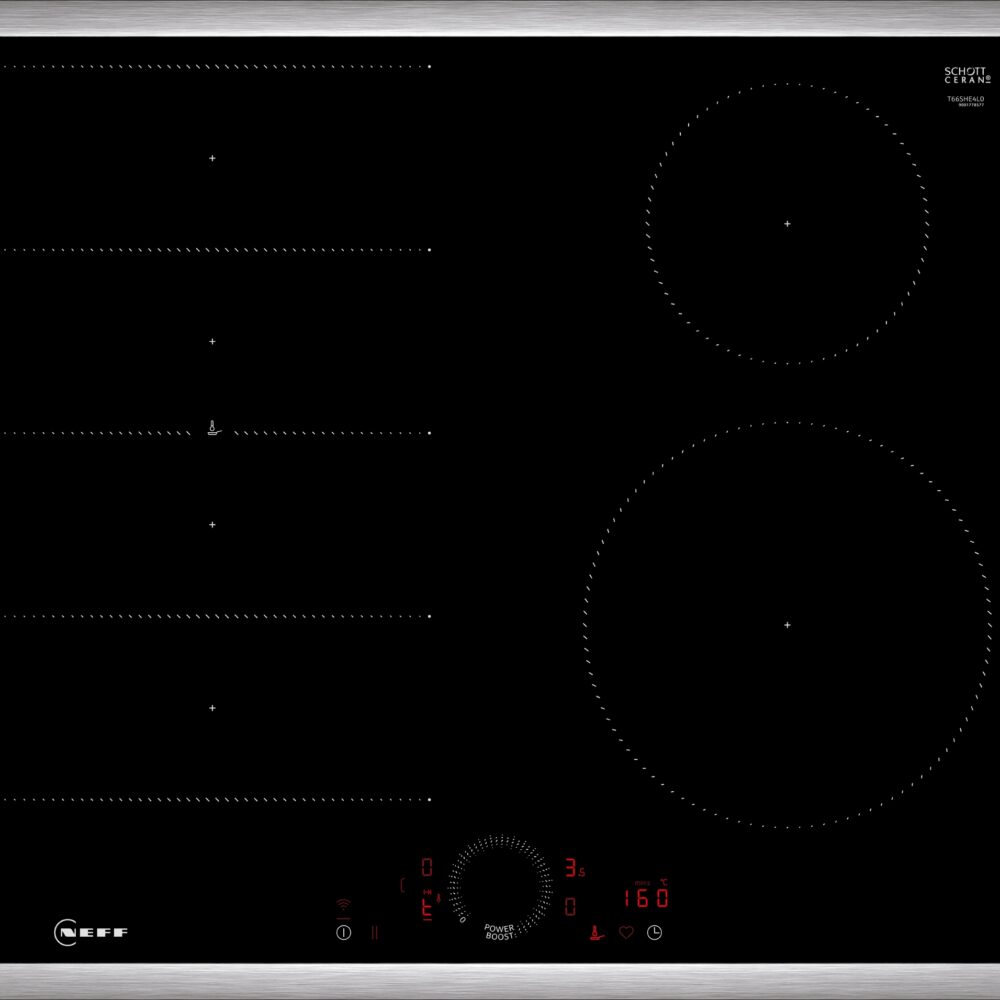The height and width of the screenshot is (1000, 1000).
Task: Tap the red pause icon
Action: (x=374, y=932)
